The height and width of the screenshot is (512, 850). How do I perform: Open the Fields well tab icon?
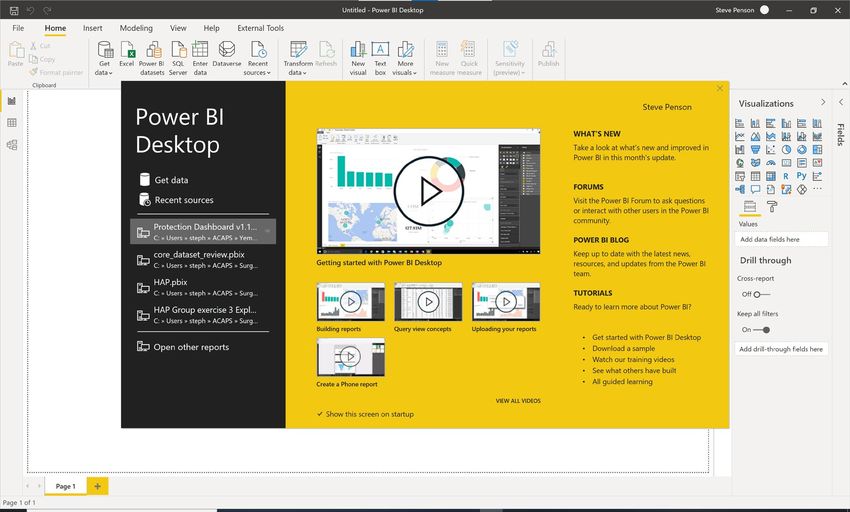[750, 207]
